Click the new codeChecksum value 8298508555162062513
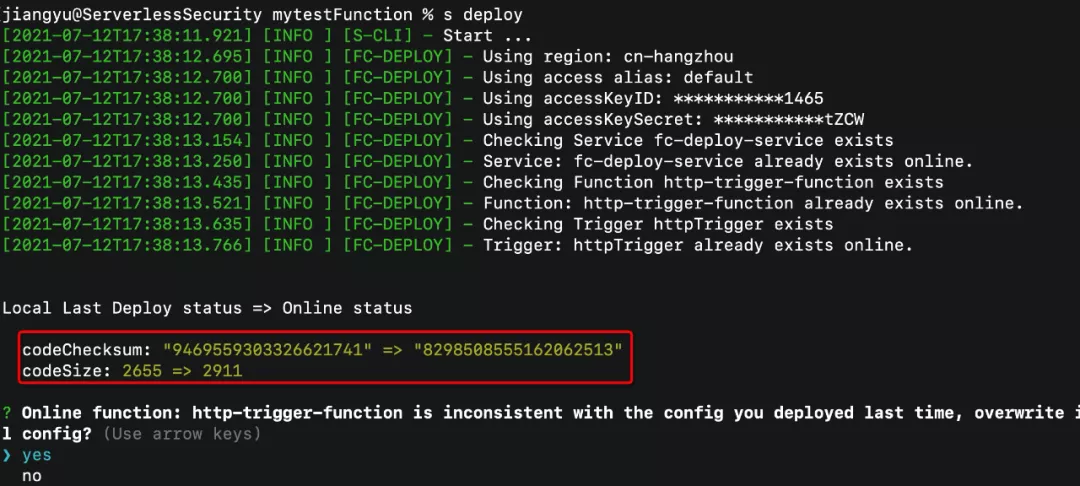The height and width of the screenshot is (486, 1080). point(517,350)
